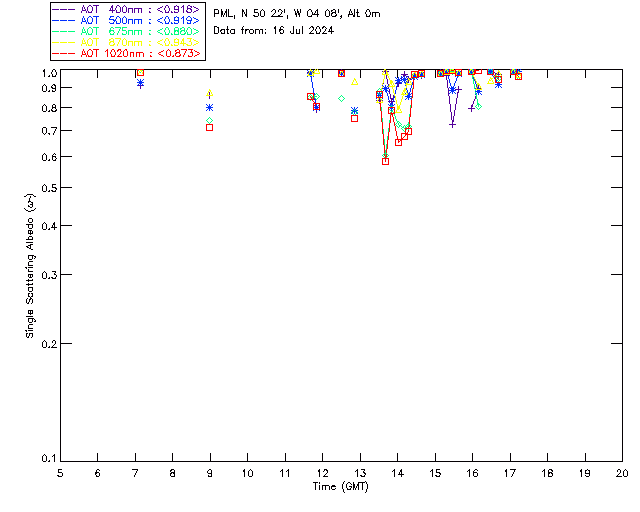Screen dimensions: 640x512
Task: Click the purple dashed line sample in legend
Action: [x=64, y=9]
